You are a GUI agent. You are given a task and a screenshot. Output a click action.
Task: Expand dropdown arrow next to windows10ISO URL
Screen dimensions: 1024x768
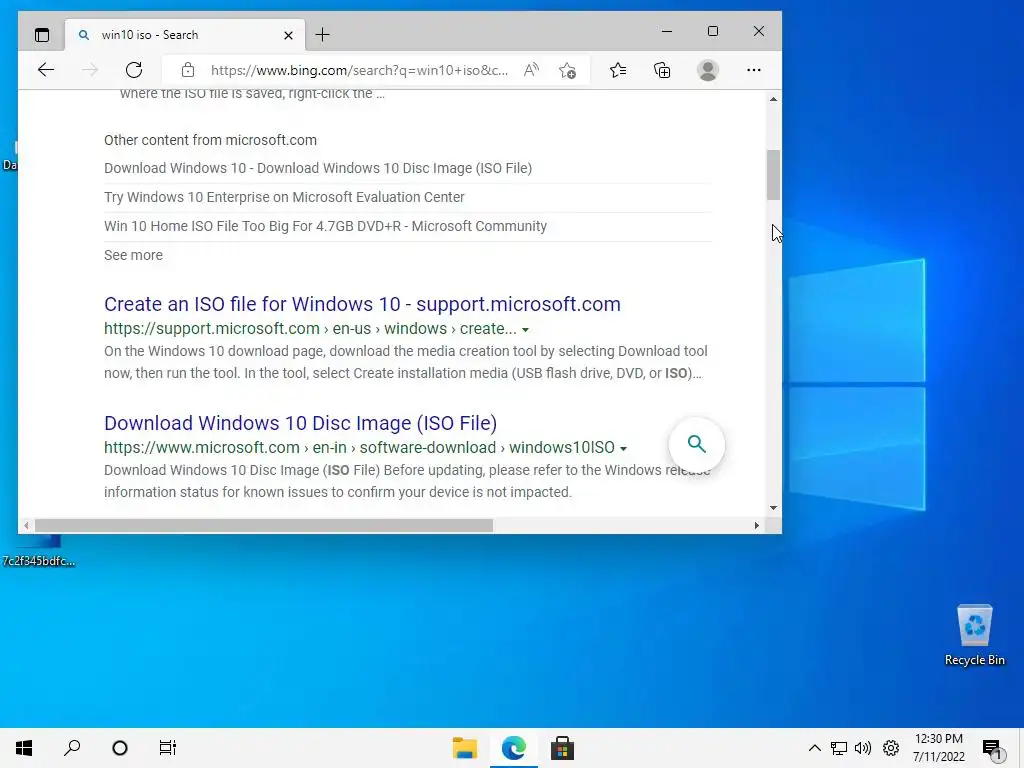tap(624, 449)
